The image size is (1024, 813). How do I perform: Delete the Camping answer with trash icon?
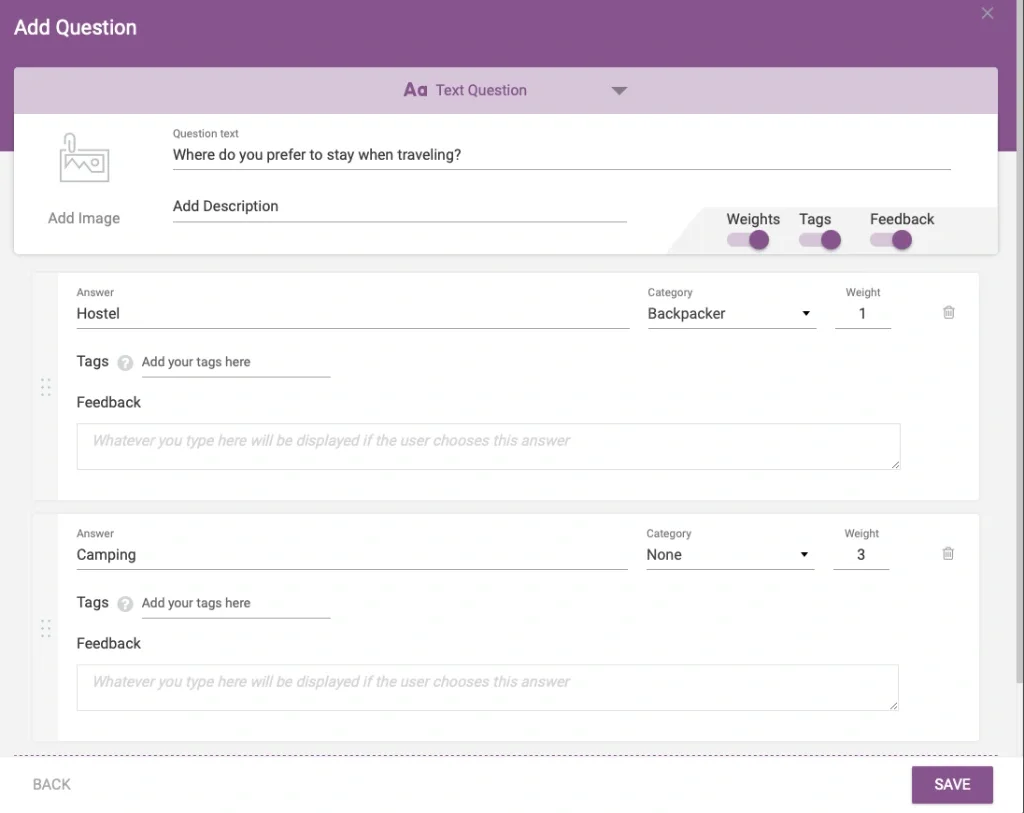tap(948, 554)
